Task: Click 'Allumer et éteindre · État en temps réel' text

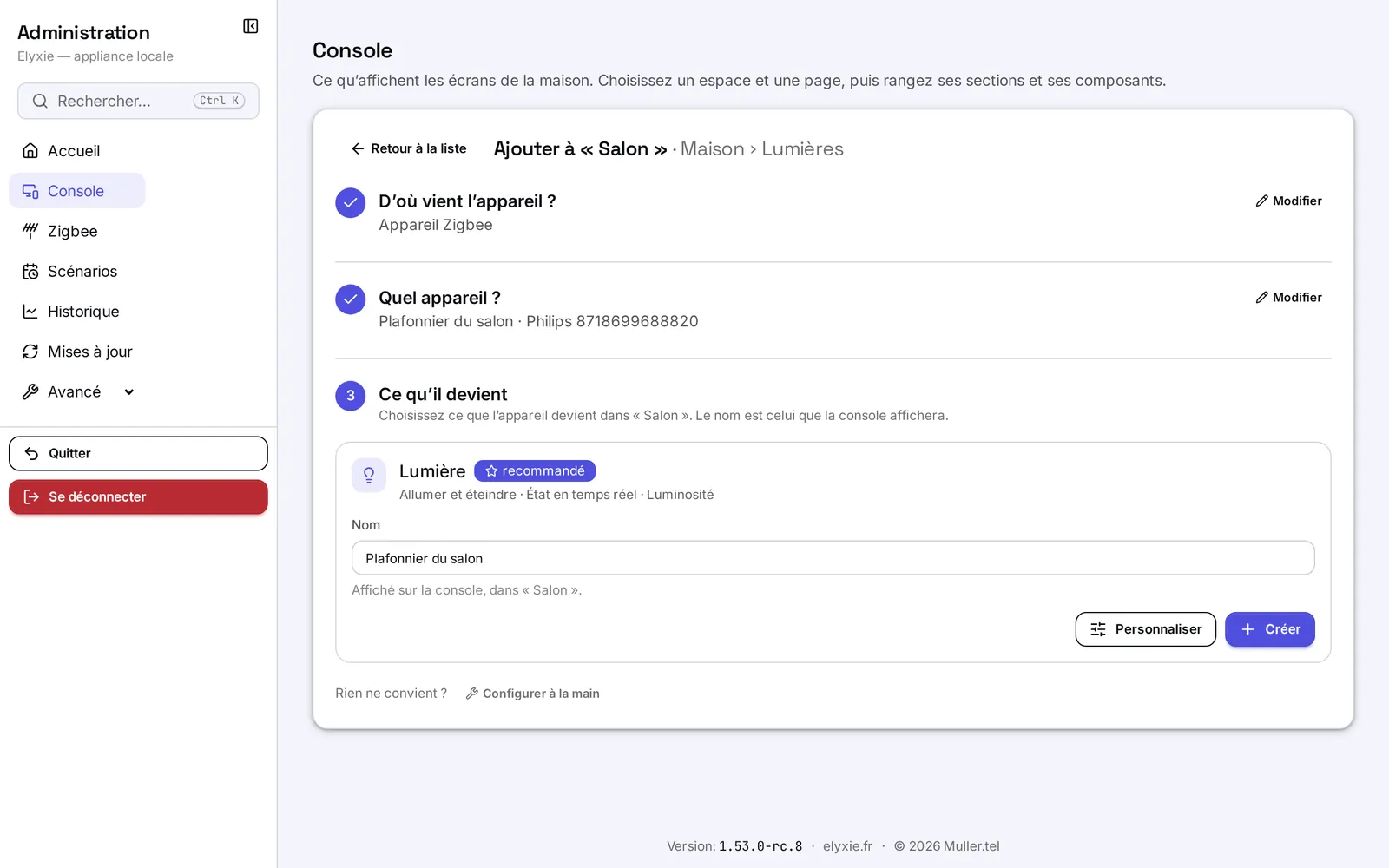Action: tap(518, 495)
